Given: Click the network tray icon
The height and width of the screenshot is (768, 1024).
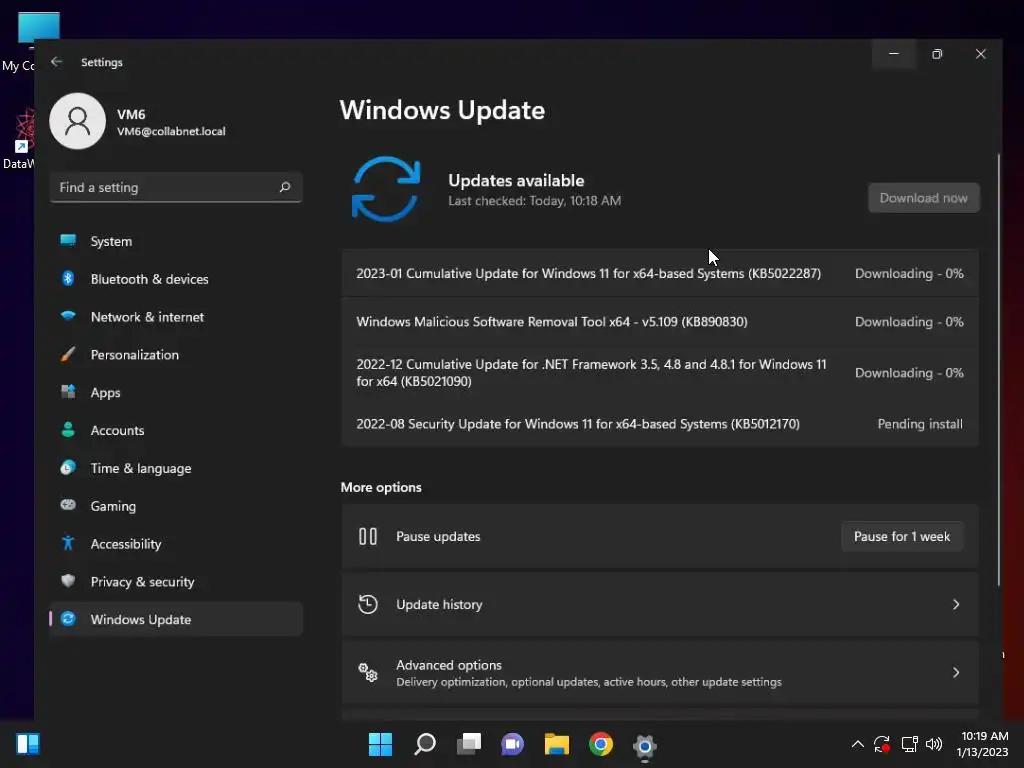Looking at the screenshot, I should click(909, 744).
